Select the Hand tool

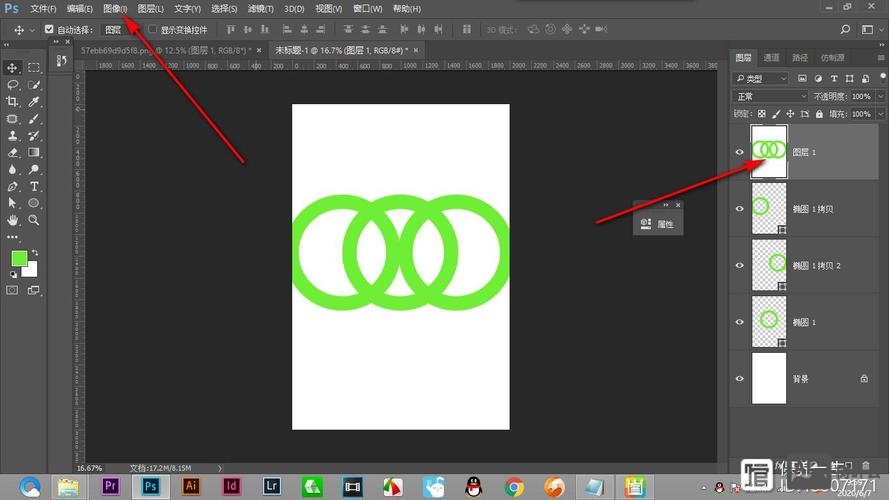(13, 219)
